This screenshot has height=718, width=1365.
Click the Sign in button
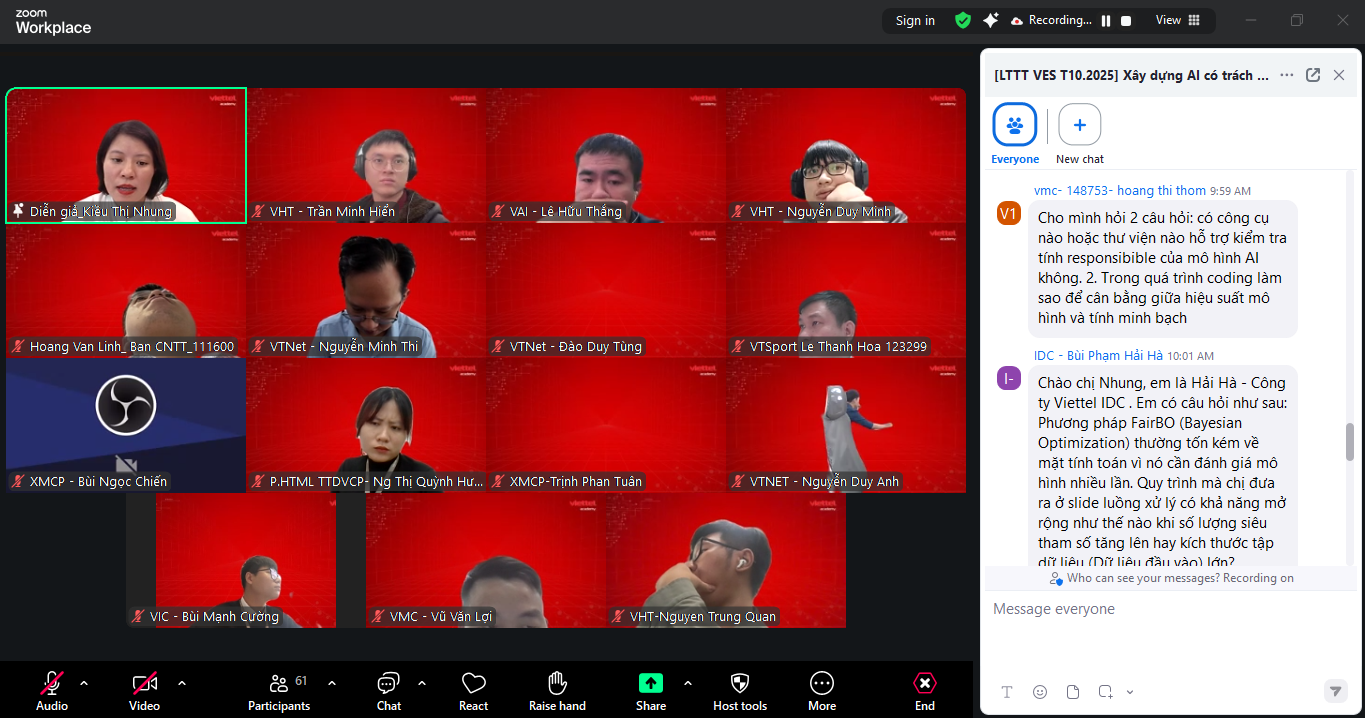(x=915, y=21)
